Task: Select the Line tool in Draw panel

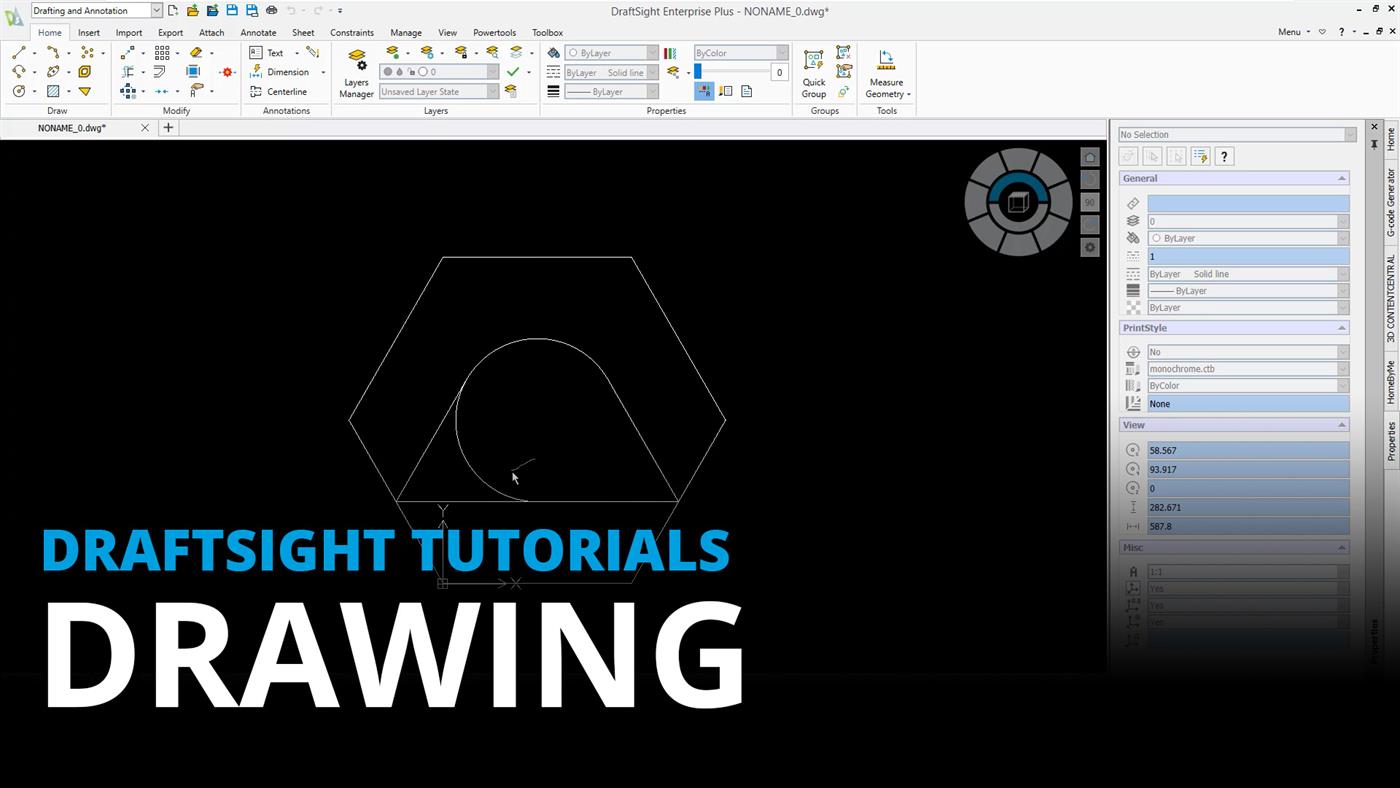Action: [17, 52]
